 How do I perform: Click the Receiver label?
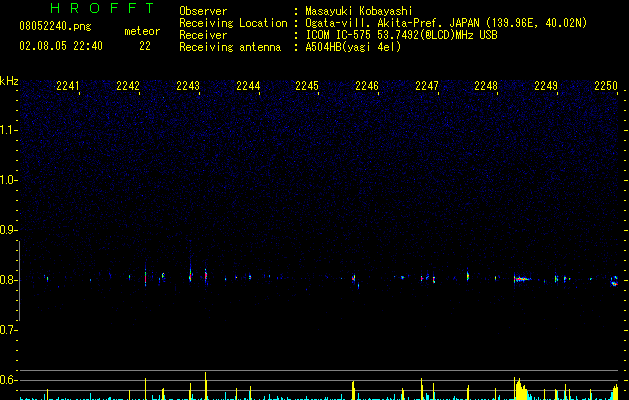coord(203,35)
